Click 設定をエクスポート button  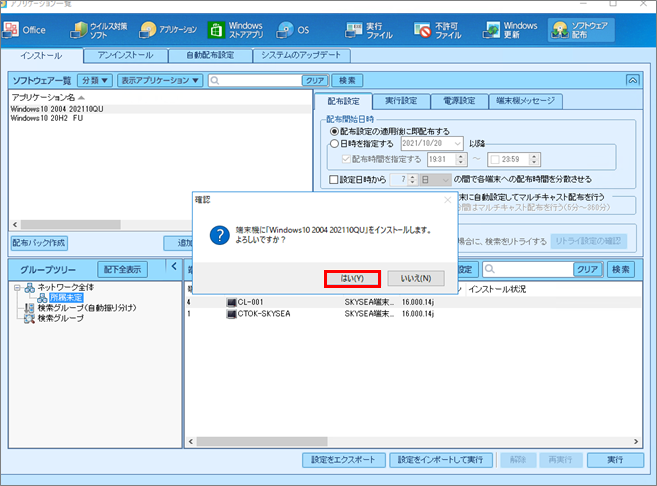point(343,460)
